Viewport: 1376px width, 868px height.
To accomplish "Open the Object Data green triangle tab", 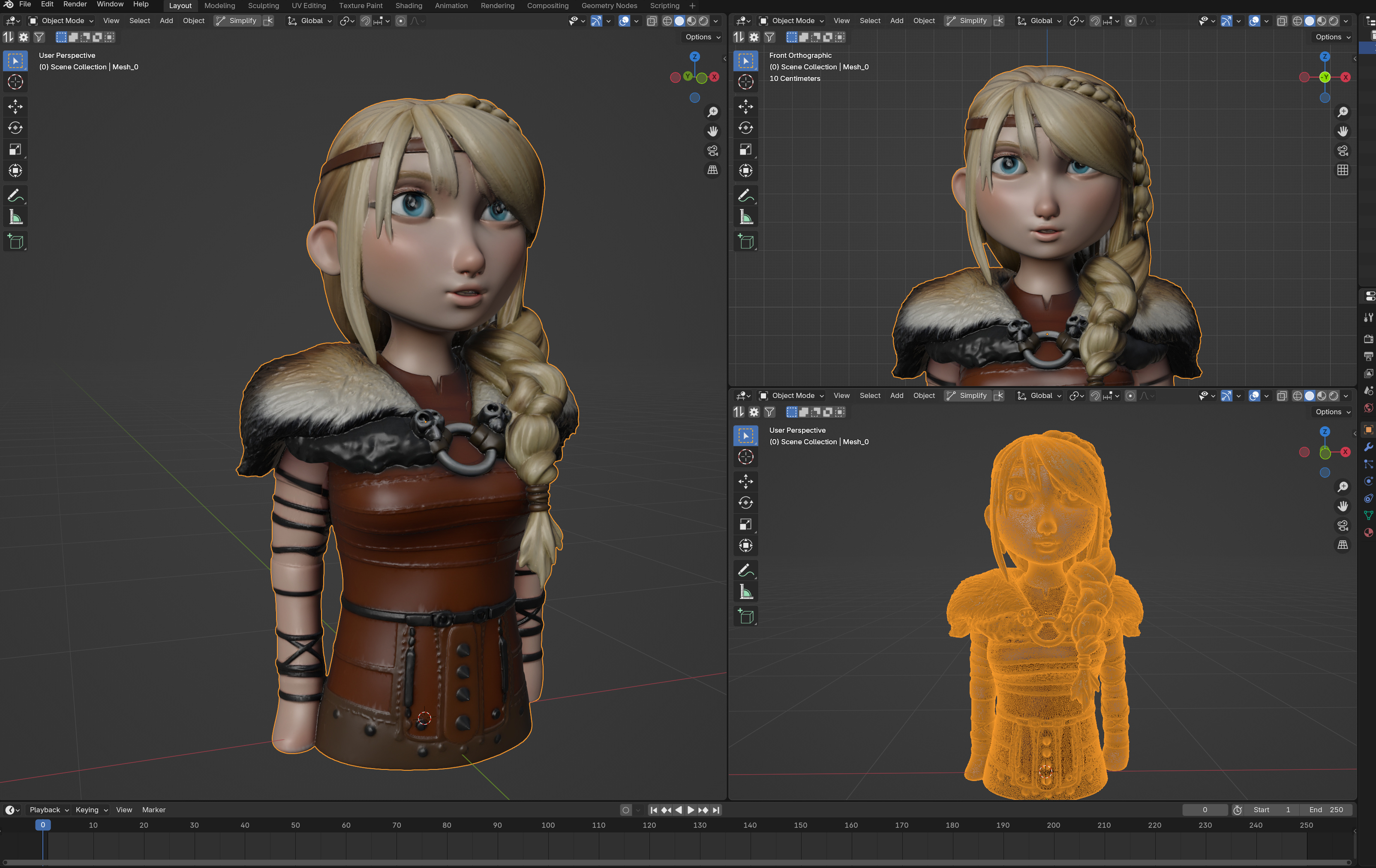I will (1368, 516).
